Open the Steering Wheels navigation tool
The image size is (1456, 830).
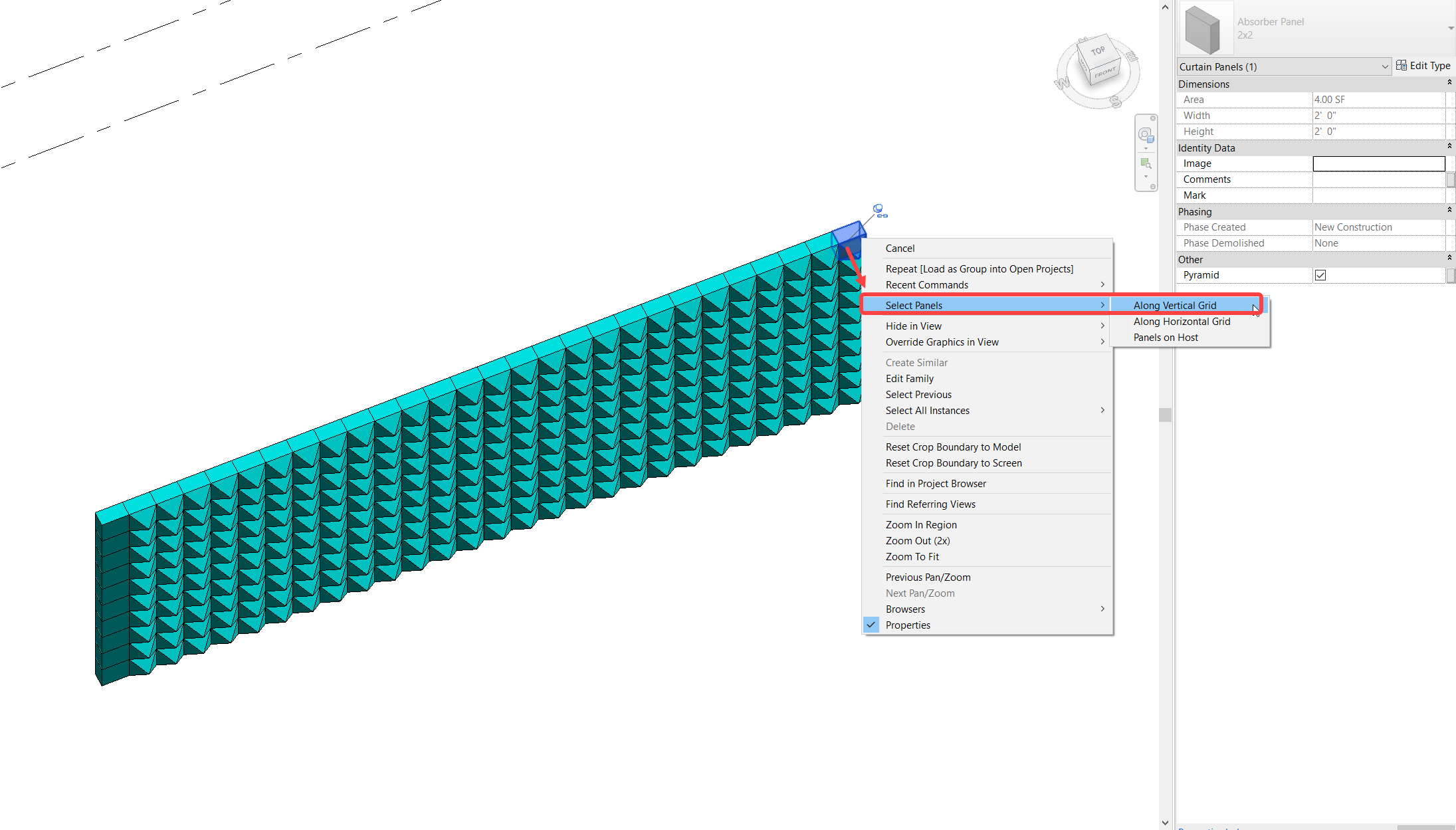click(x=1146, y=135)
